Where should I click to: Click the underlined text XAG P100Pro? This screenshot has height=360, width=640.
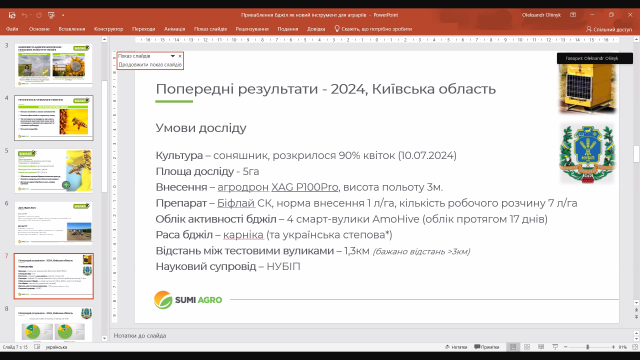pos(304,187)
